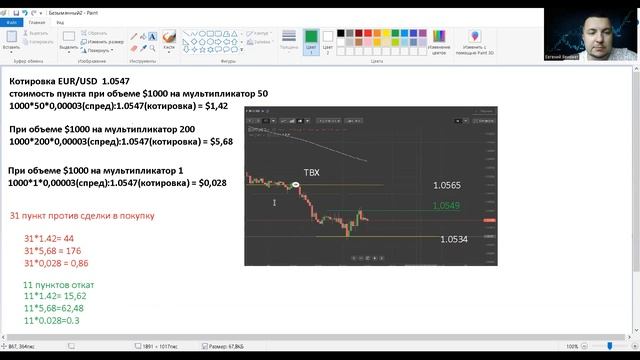Click the Save icon in the title bar
The height and width of the screenshot is (360, 640).
[16, 13]
